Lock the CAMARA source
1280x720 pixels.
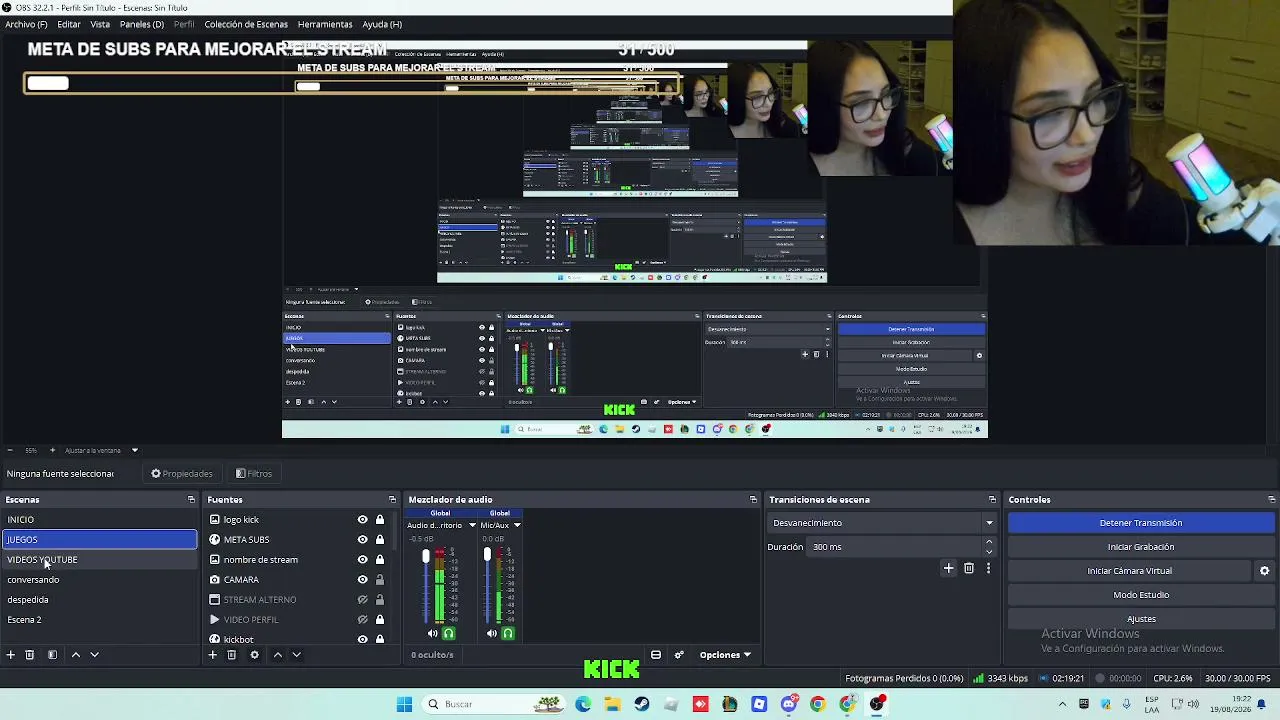click(x=380, y=580)
